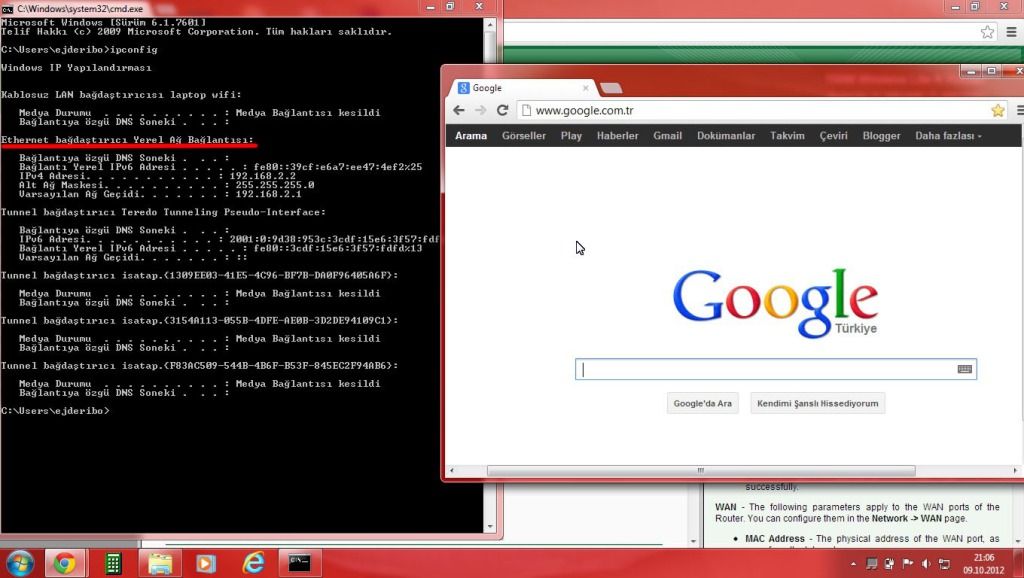Open Blogger in Google navigation bar
This screenshot has height=578, width=1024.
[x=881, y=136]
